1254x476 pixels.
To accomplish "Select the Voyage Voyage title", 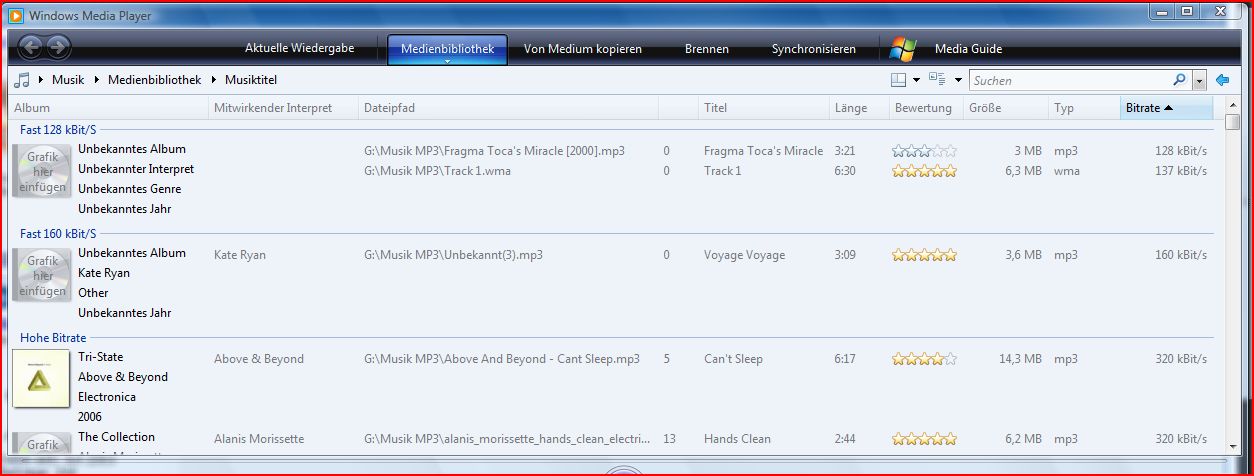I will coord(744,255).
